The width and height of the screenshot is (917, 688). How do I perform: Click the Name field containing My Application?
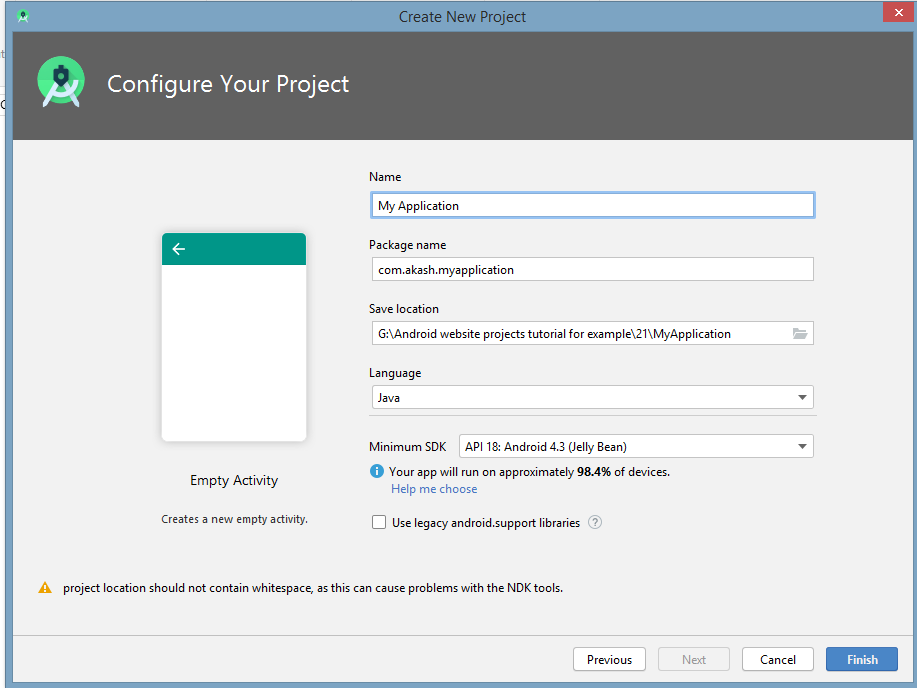[x=592, y=205]
